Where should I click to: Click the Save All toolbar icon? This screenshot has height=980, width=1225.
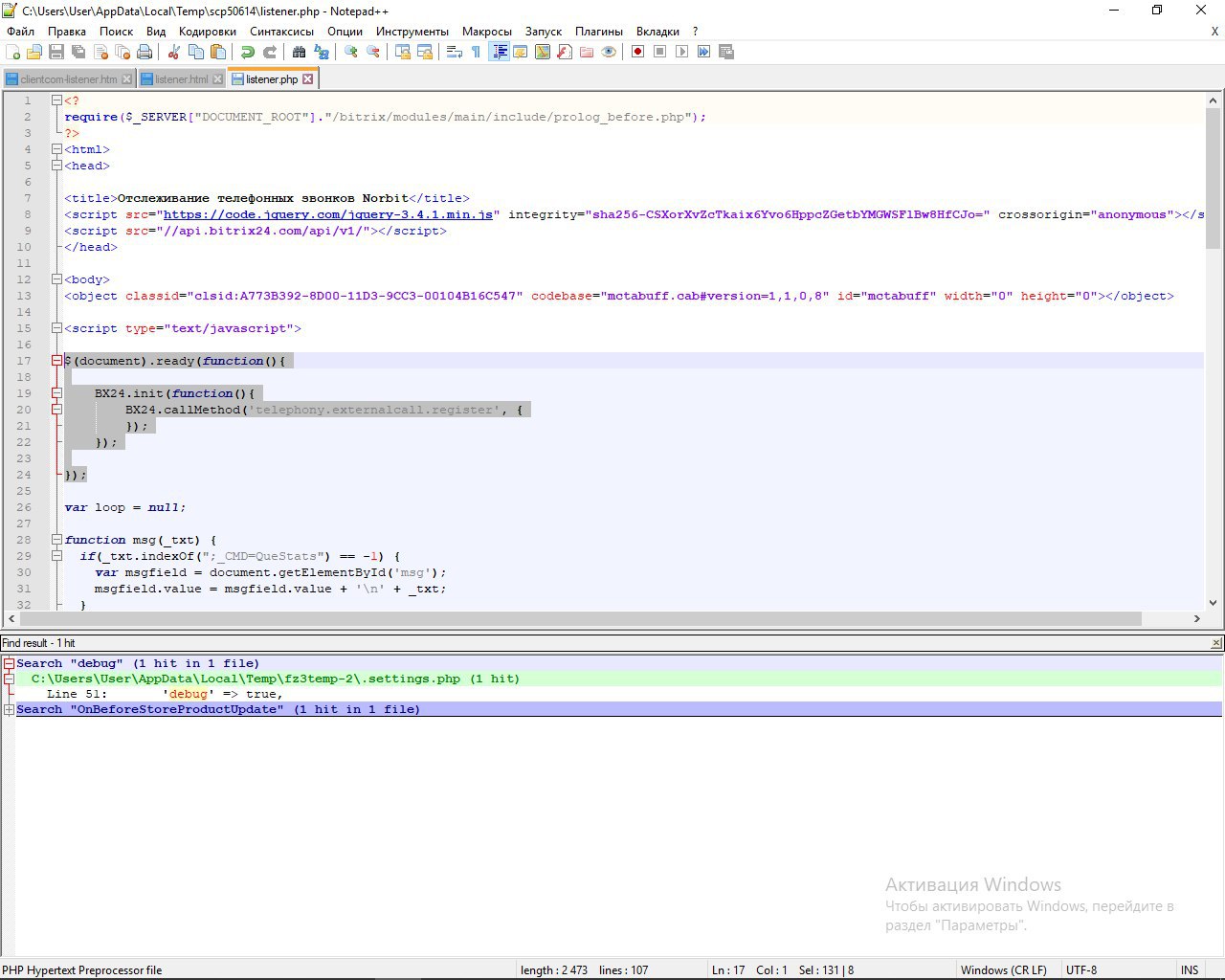point(78,52)
